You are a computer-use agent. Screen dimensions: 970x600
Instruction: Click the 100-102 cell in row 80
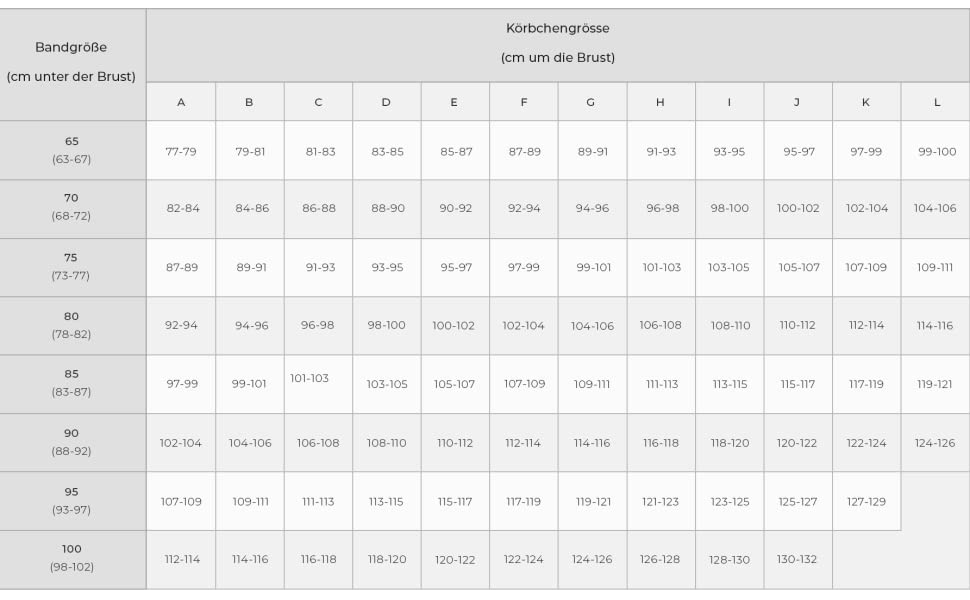(x=454, y=325)
